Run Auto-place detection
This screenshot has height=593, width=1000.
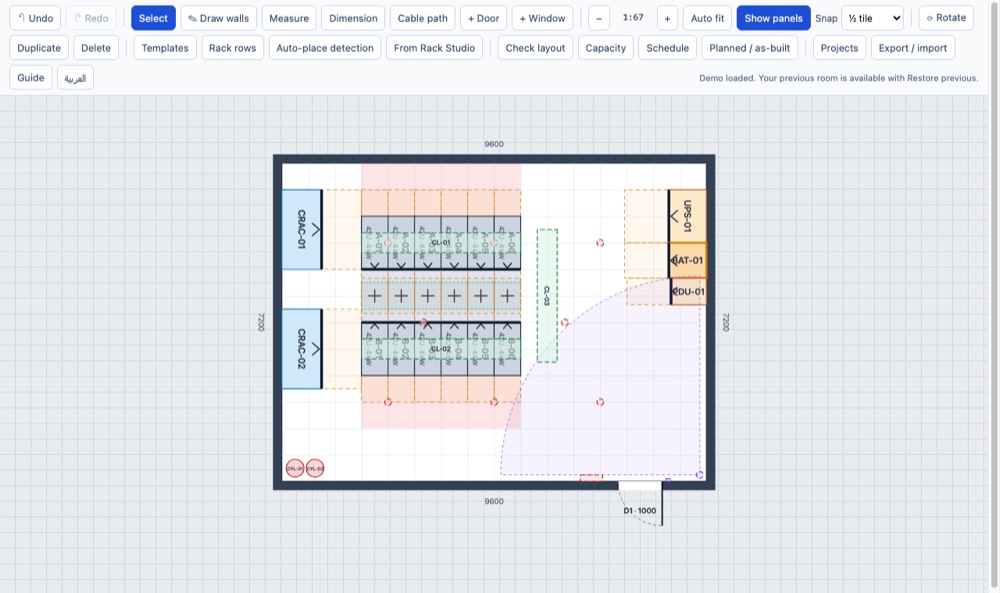point(325,48)
